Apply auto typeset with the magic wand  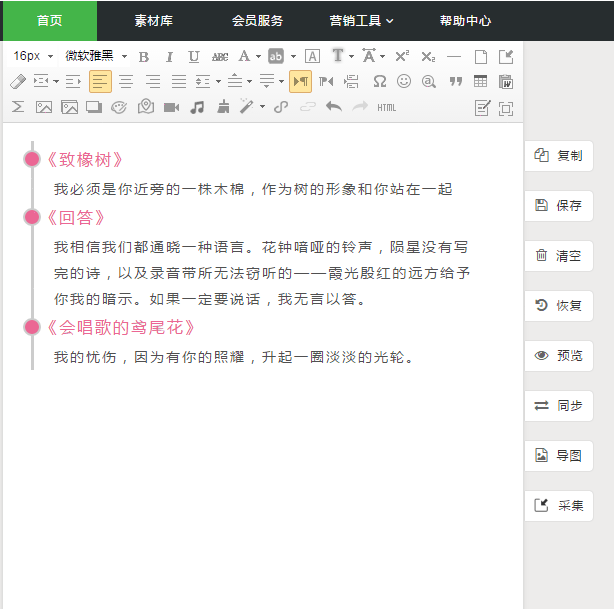pos(247,107)
